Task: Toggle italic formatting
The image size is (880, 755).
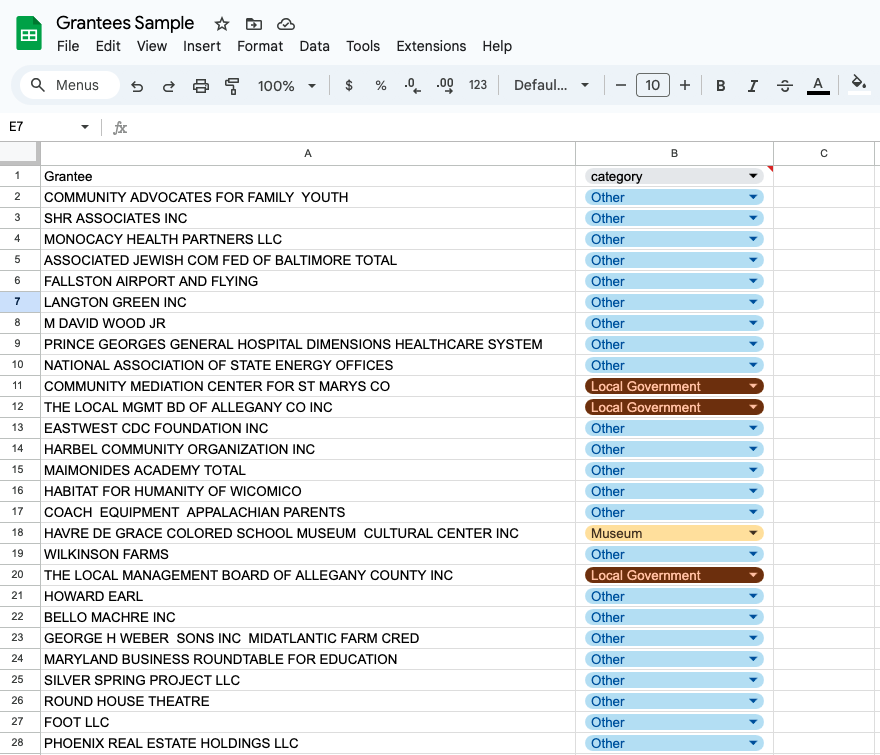Action: pos(753,86)
